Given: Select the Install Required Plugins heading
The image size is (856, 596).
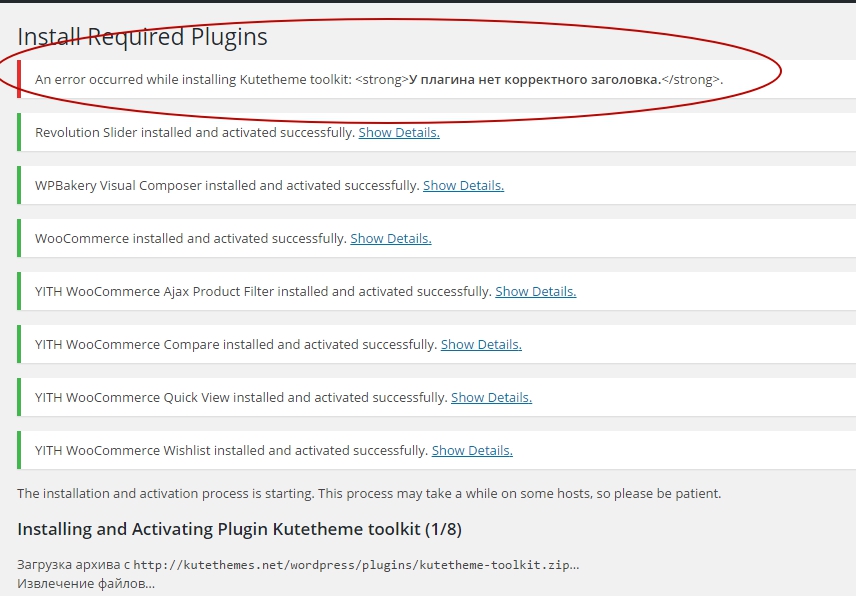Looking at the screenshot, I should point(142,37).
